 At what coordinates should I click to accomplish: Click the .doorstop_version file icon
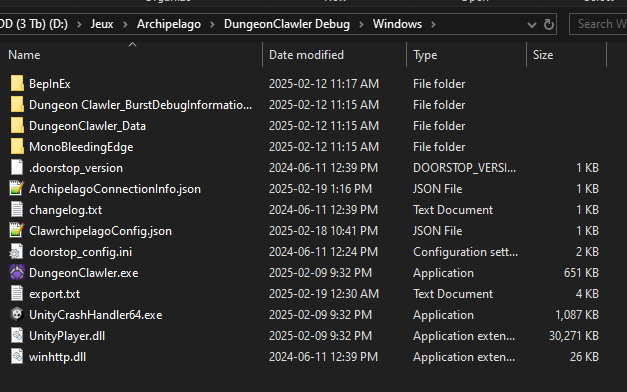17,168
